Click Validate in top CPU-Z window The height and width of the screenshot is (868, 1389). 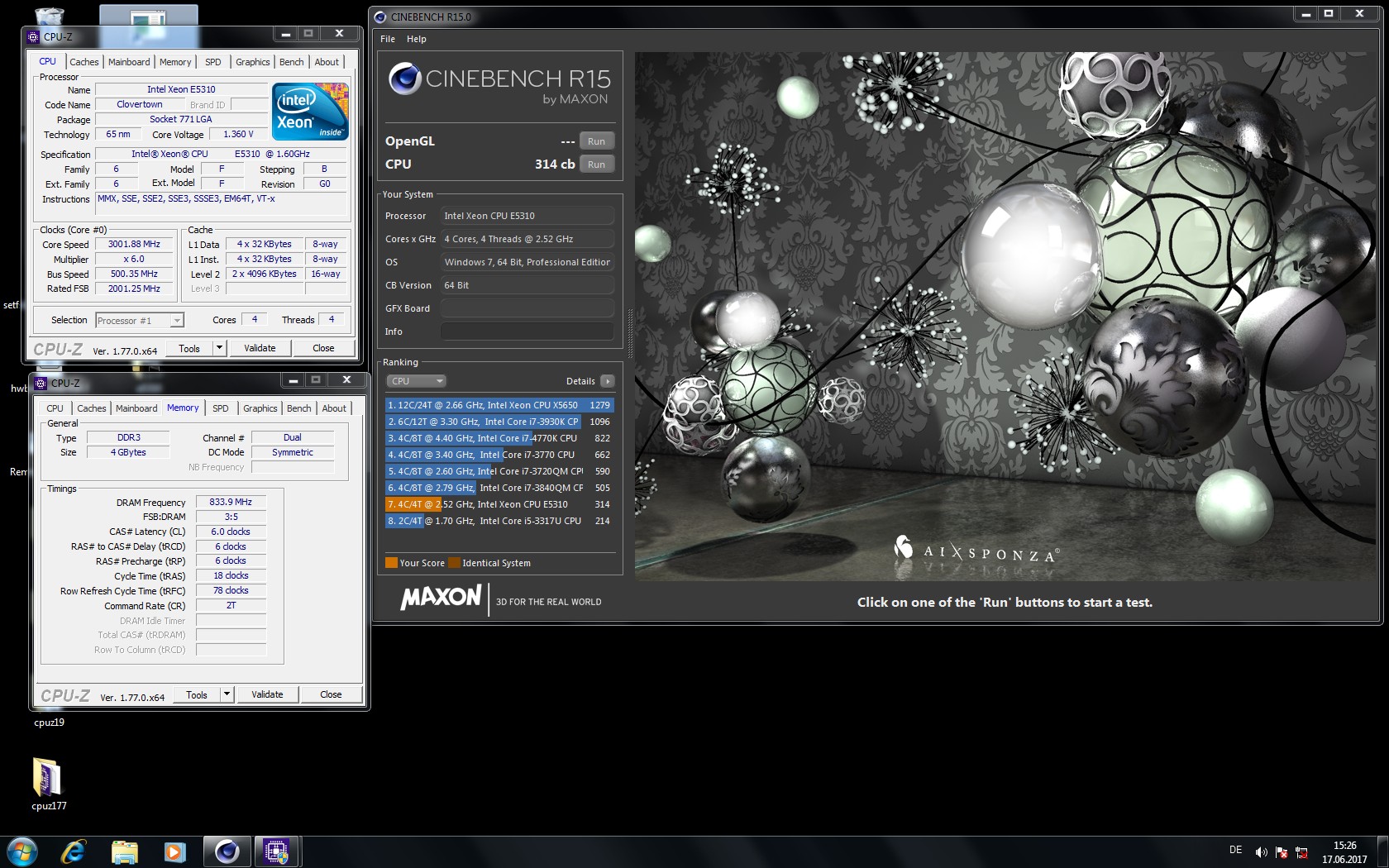(x=260, y=348)
